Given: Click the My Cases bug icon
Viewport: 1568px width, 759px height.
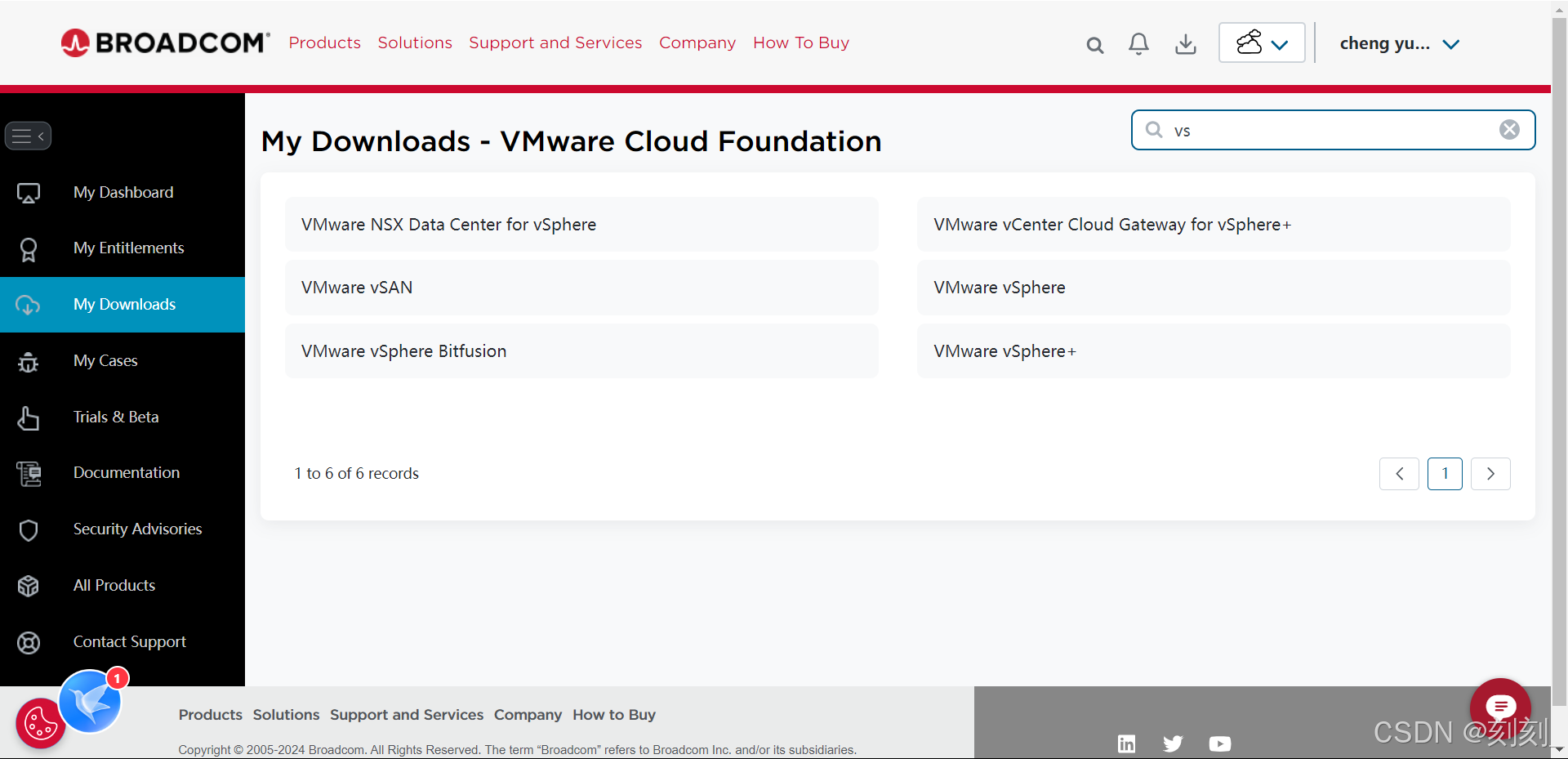Looking at the screenshot, I should pos(29,361).
